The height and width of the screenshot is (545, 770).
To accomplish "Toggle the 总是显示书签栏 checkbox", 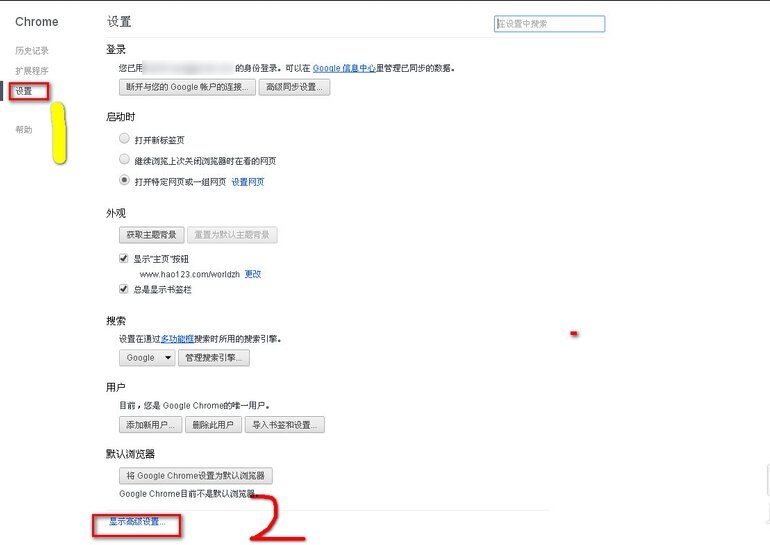I will [x=124, y=289].
